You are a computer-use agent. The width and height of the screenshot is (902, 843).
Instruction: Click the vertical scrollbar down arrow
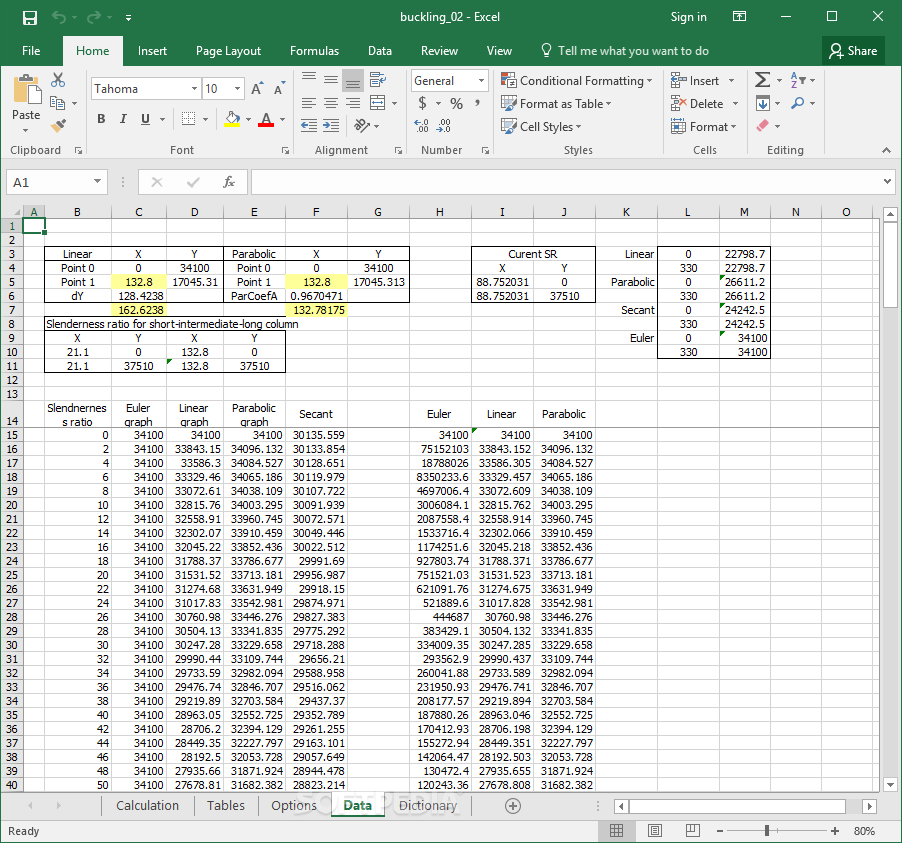point(890,784)
